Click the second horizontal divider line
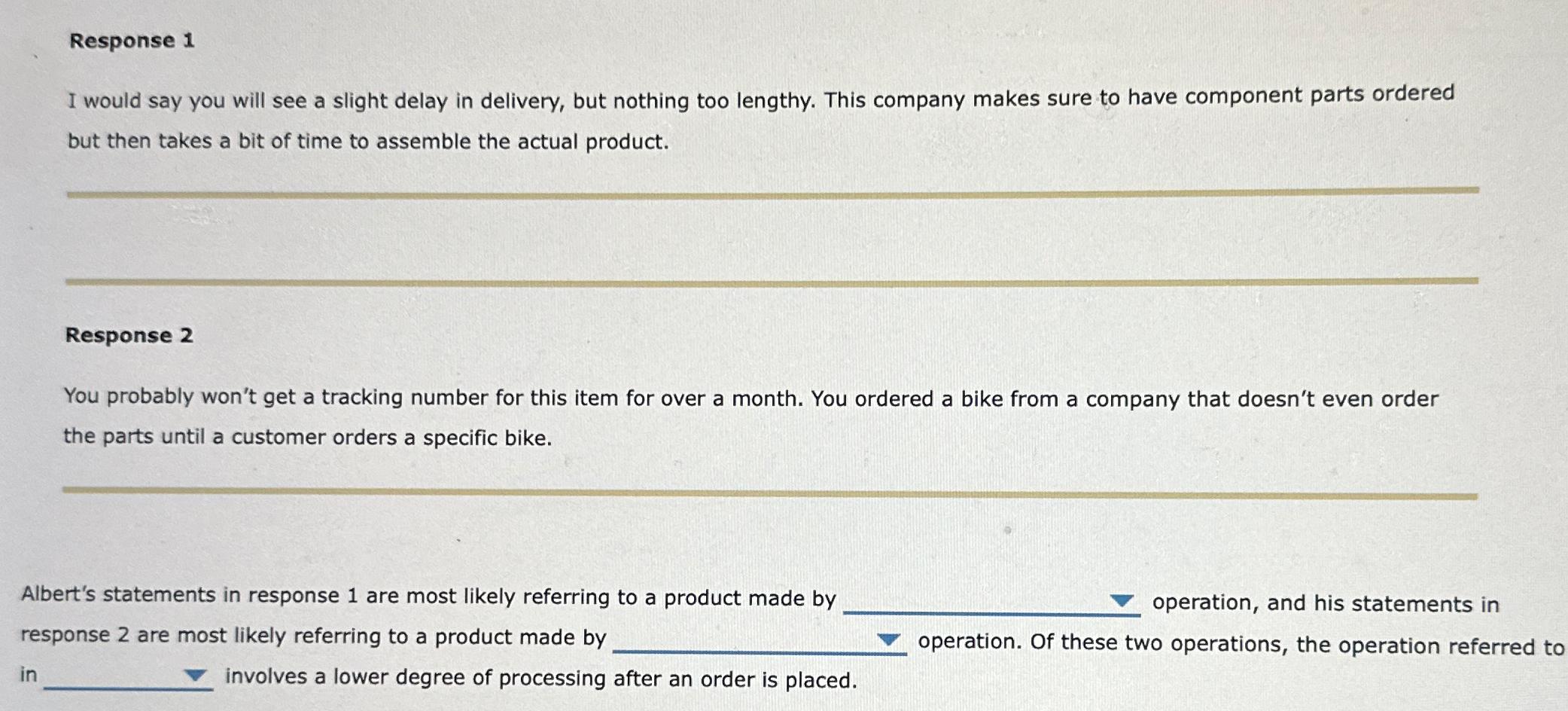 [x=768, y=280]
